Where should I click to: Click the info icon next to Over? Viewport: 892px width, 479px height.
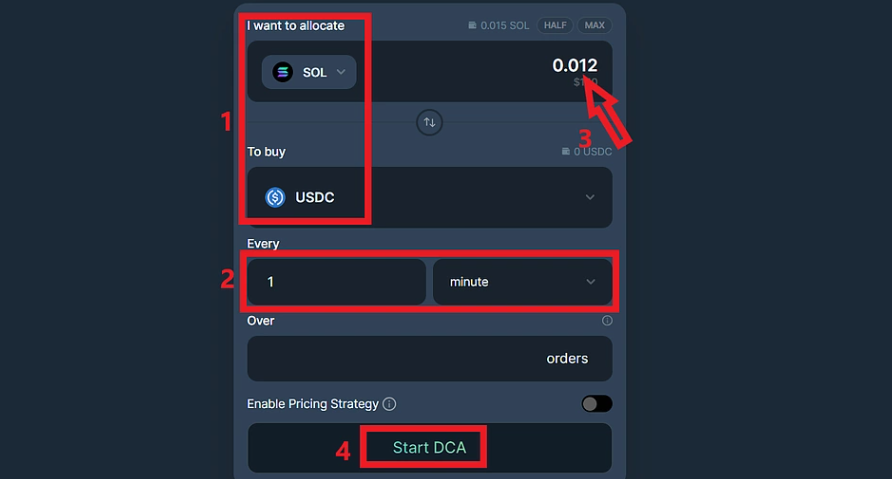(x=607, y=321)
